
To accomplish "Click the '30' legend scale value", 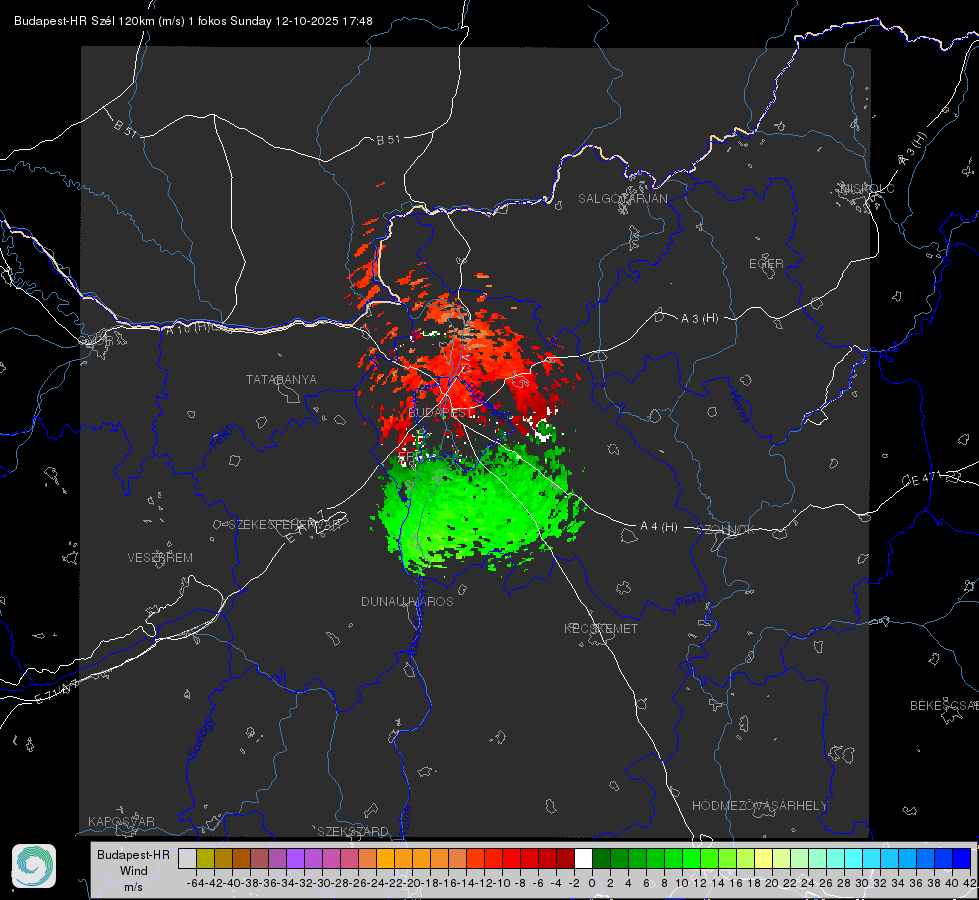I will pyautogui.click(x=862, y=883).
